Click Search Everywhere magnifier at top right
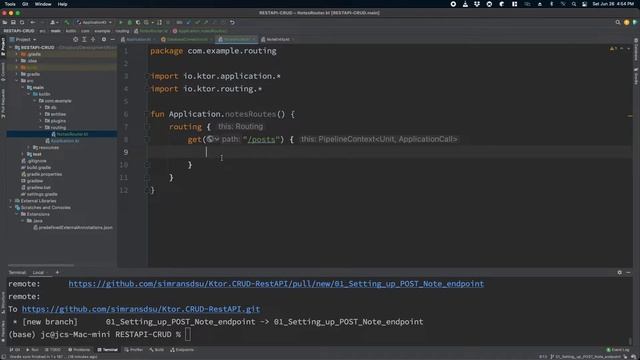Screen dimensions: 640x360 (618, 22)
